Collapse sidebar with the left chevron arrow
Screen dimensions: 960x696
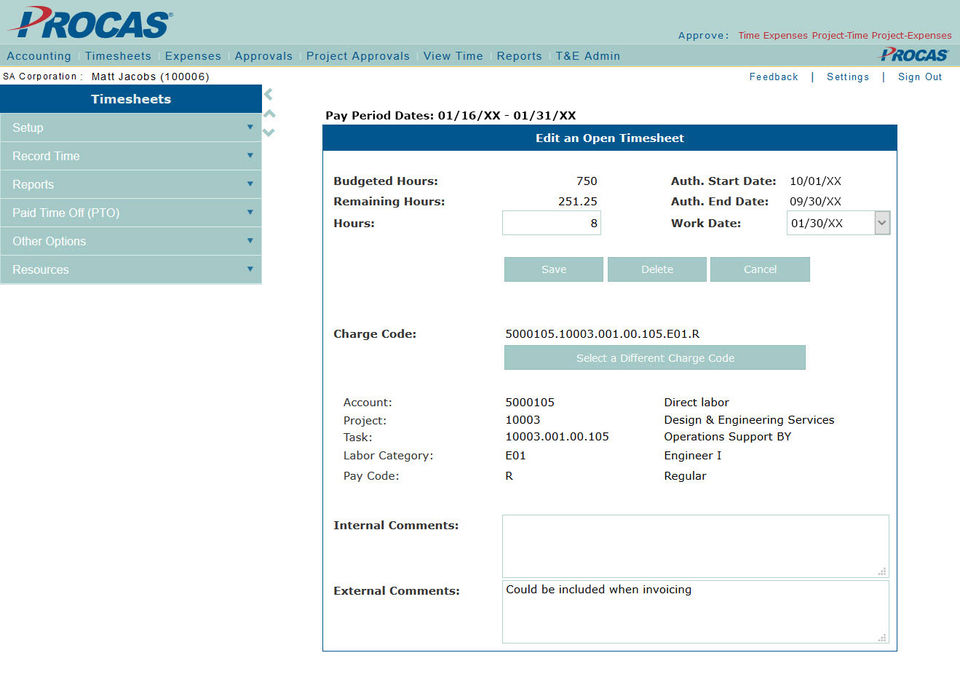click(268, 94)
